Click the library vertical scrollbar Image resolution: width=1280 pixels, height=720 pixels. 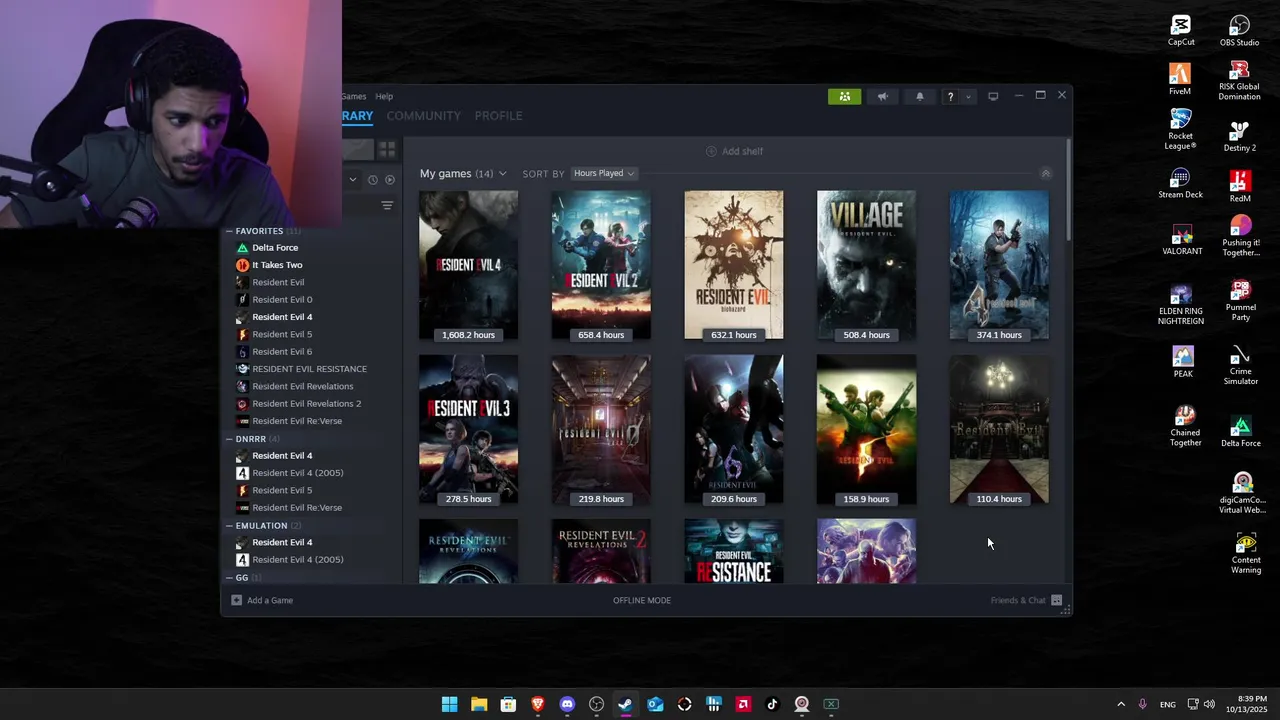click(1069, 190)
